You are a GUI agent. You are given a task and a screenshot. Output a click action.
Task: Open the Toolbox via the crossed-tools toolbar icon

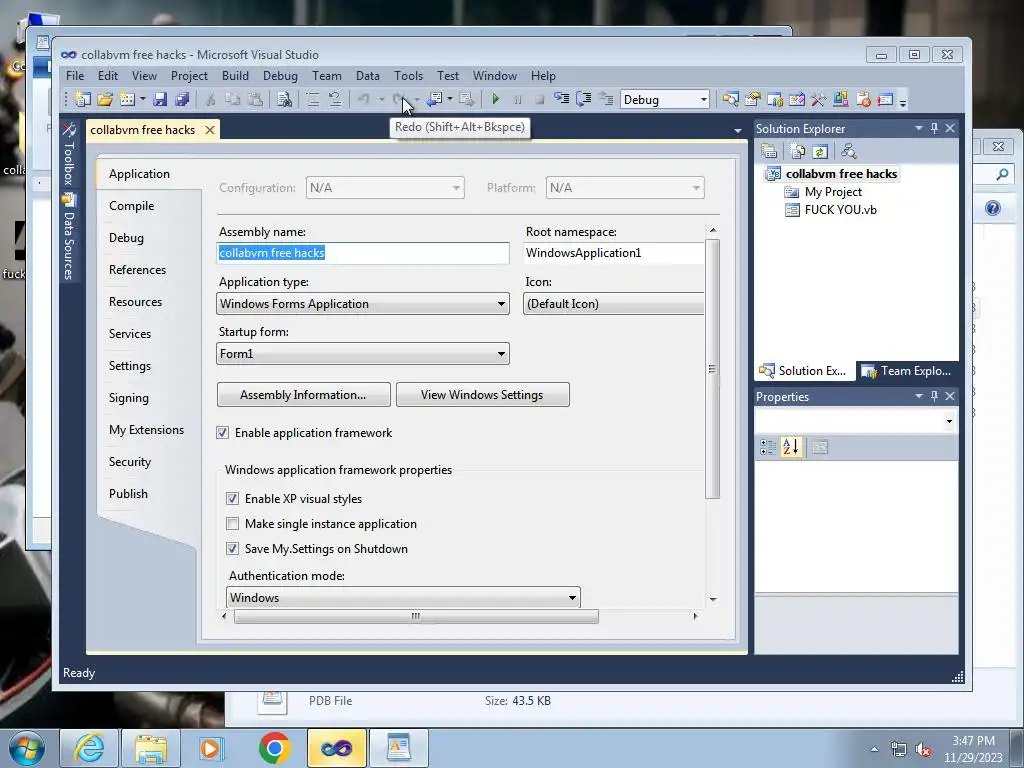[818, 99]
